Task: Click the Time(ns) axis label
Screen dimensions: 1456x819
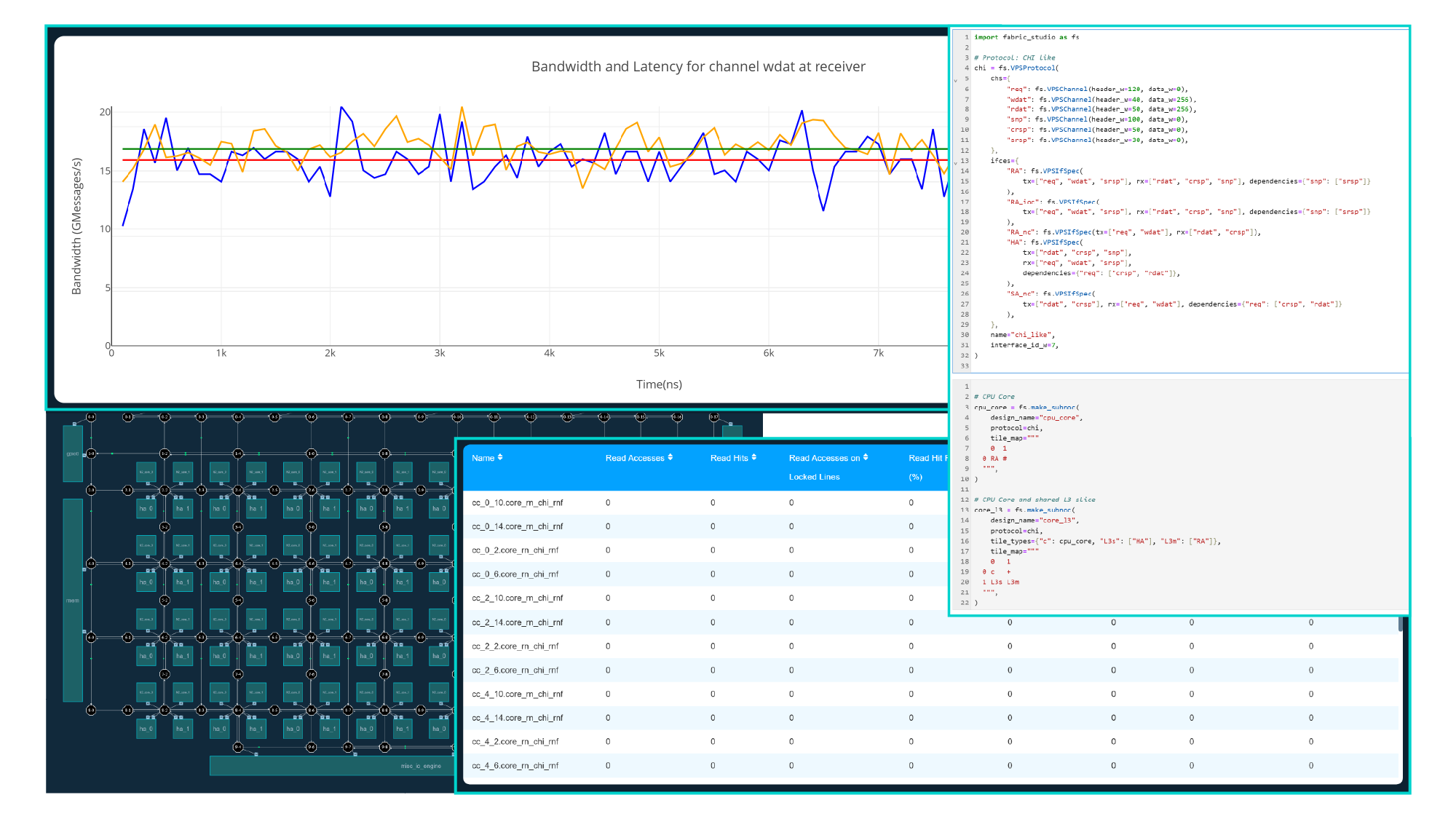Action: click(x=659, y=384)
